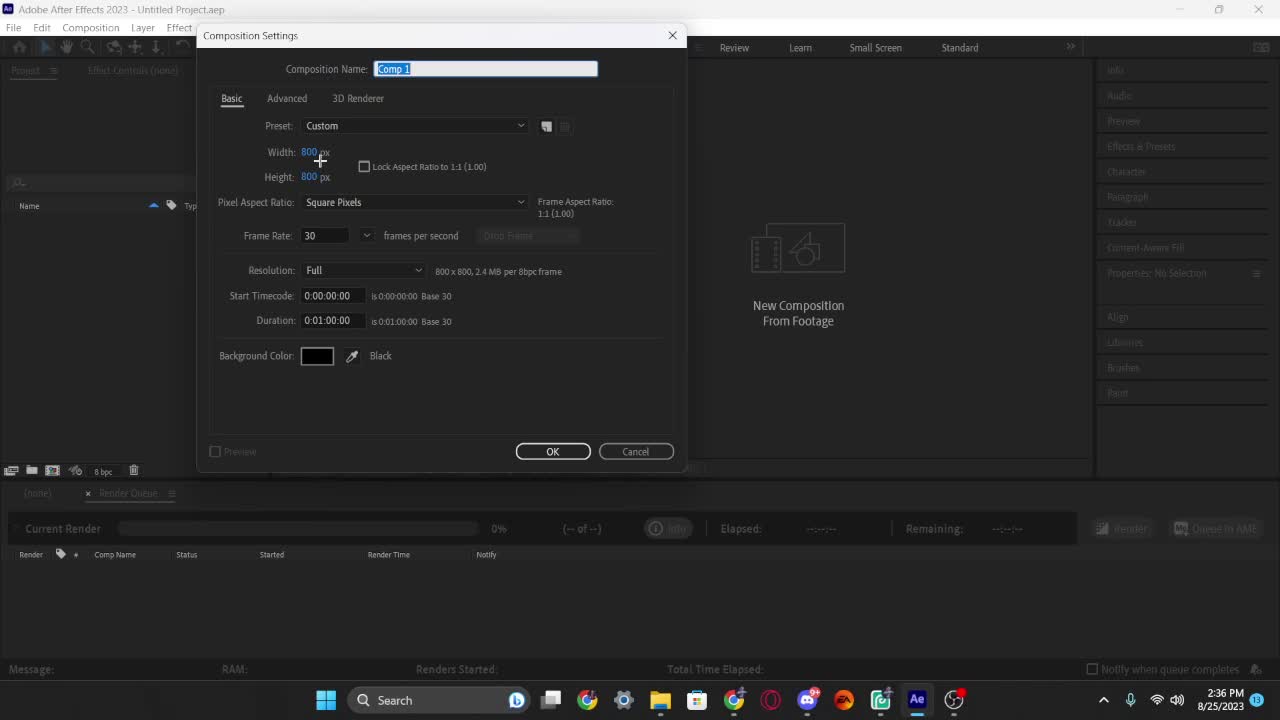Toggle the Preview checkbox
This screenshot has width=1280, height=720.
215,451
